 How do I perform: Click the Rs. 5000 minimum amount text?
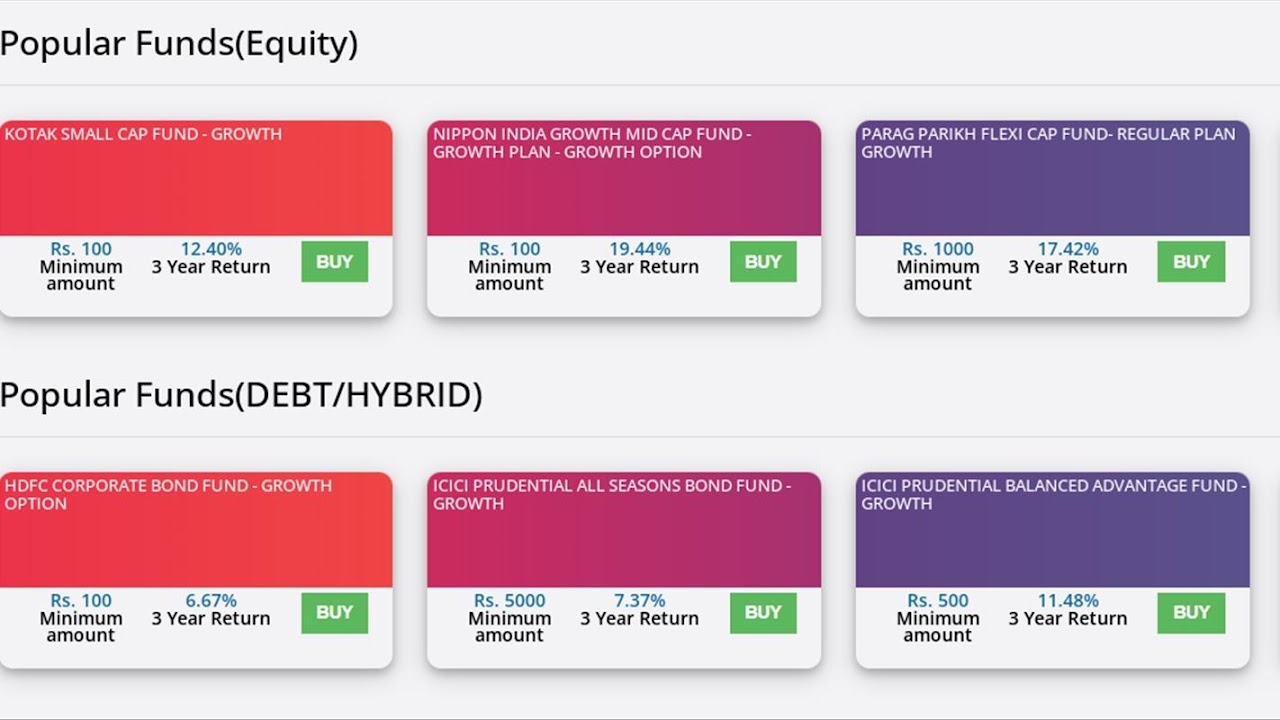click(509, 601)
